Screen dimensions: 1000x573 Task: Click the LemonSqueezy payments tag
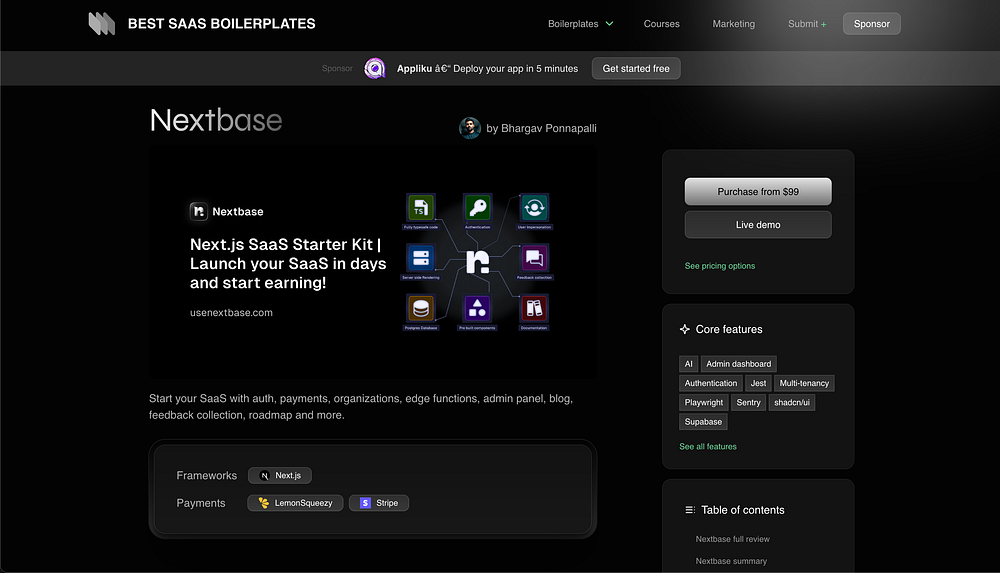click(x=295, y=503)
